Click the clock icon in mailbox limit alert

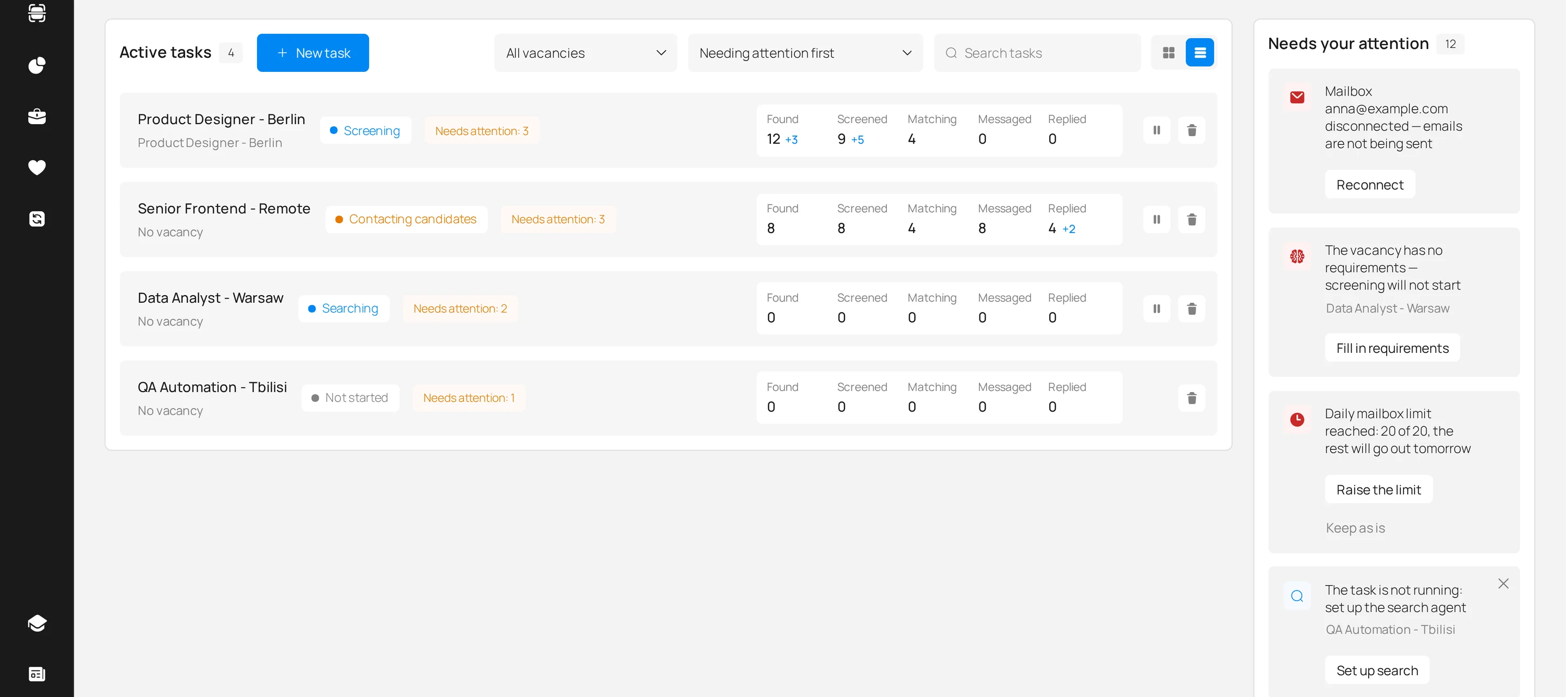tap(1296, 419)
